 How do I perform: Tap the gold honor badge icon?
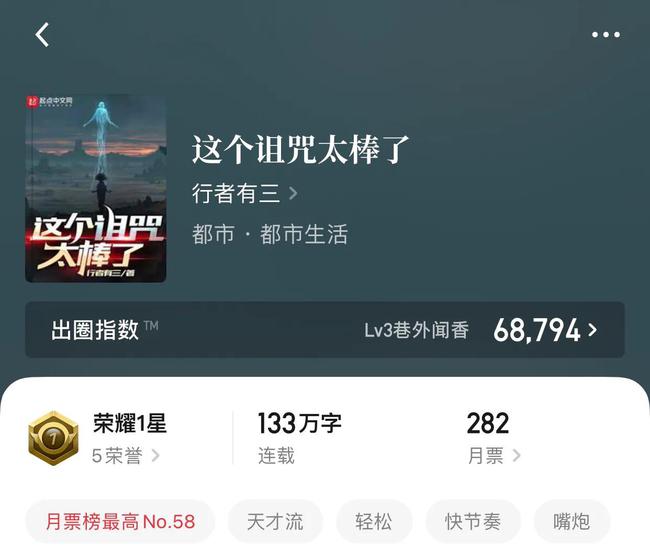click(53, 438)
